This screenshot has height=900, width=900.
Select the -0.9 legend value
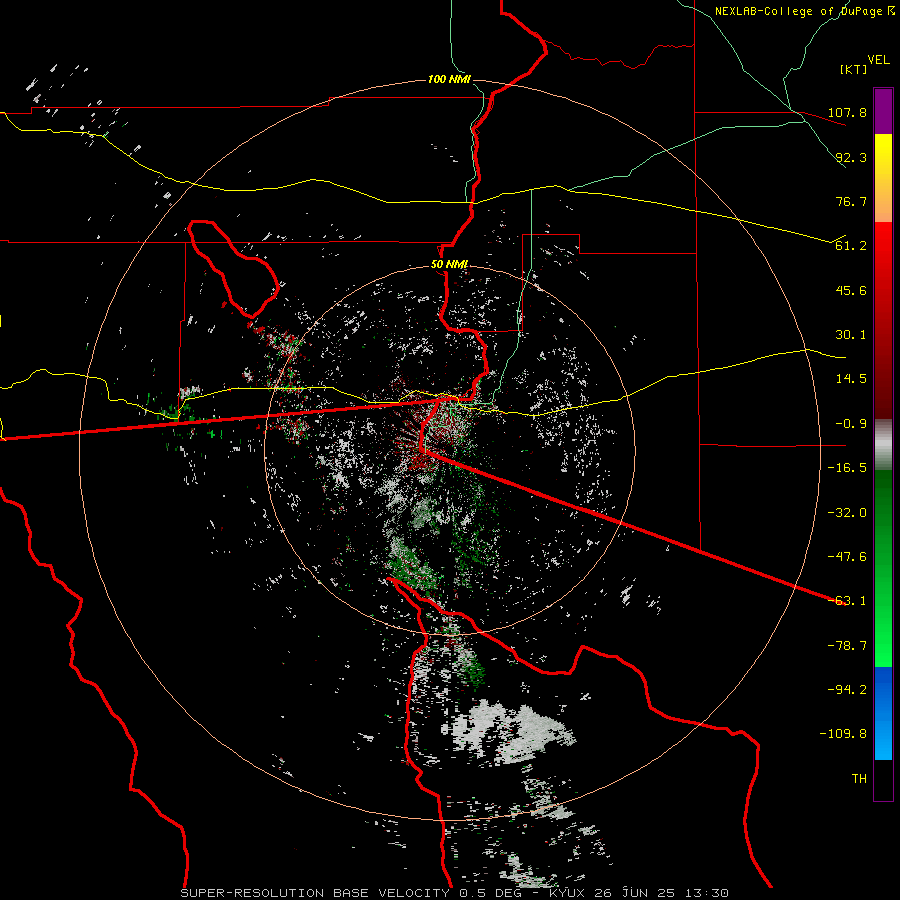point(851,424)
